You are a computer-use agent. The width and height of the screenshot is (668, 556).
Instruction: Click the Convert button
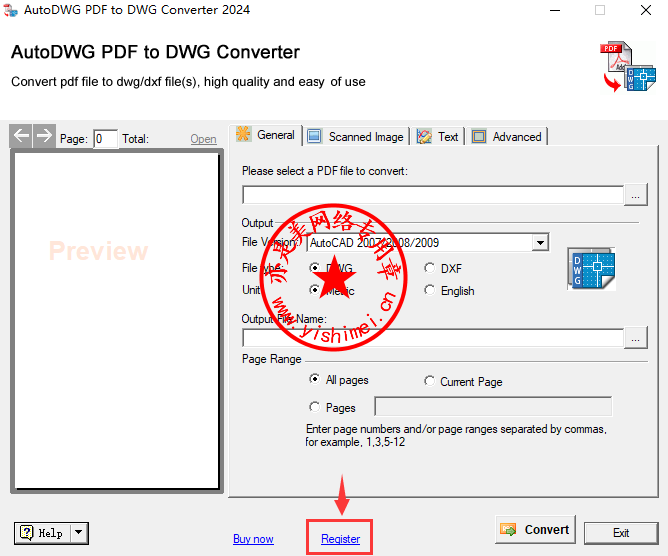coord(535,530)
